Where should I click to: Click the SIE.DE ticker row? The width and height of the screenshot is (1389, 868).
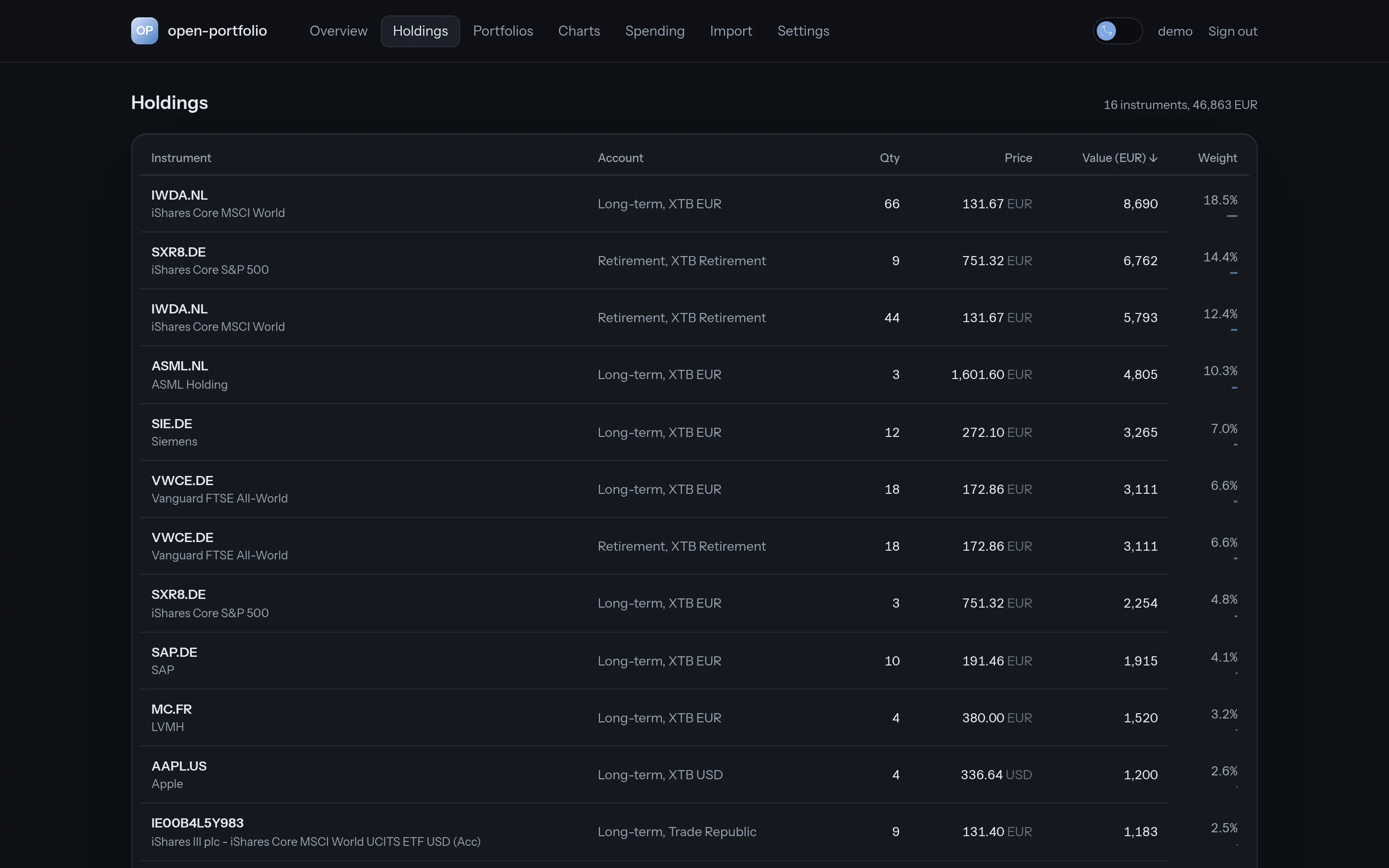172,424
